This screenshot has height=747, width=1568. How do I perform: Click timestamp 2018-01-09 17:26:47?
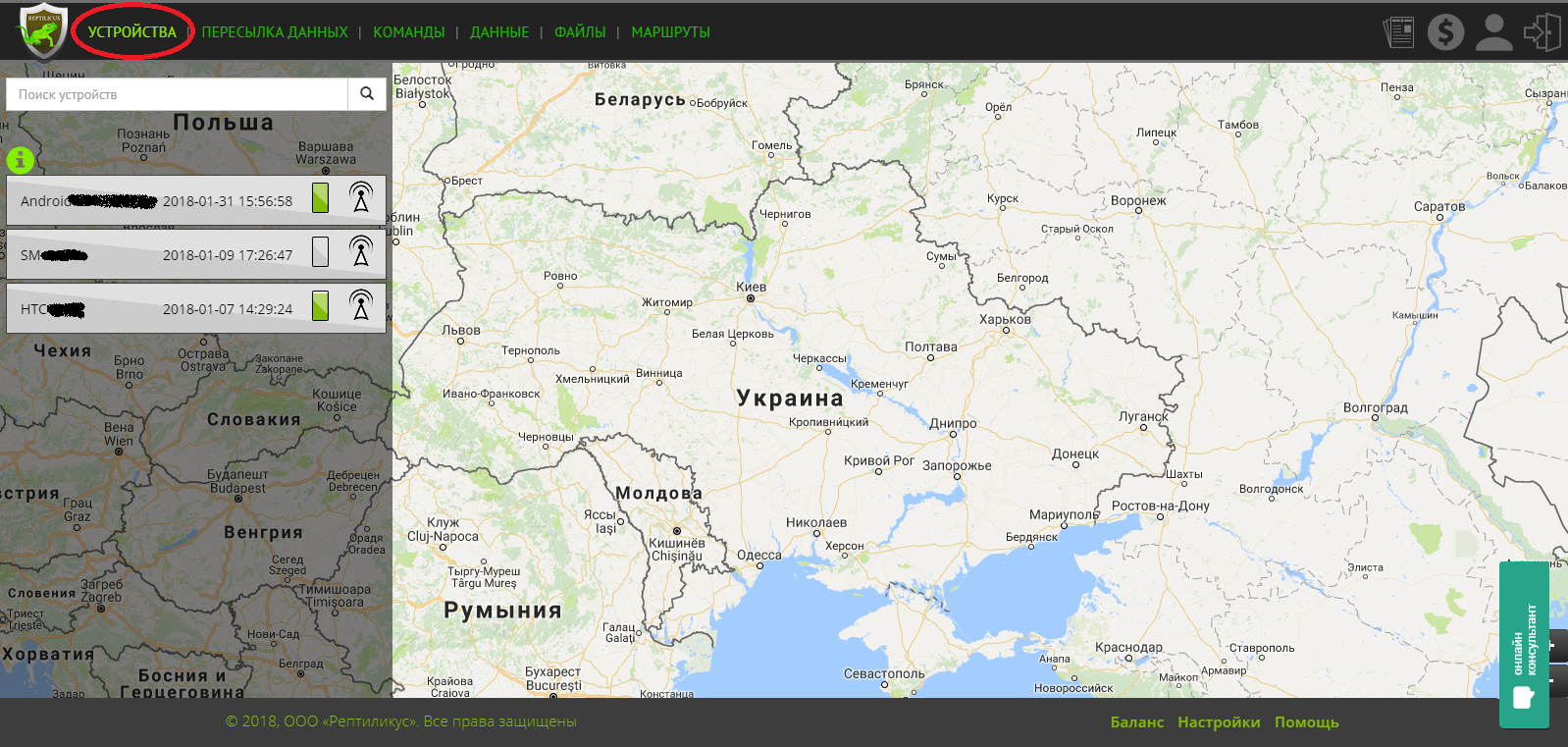(228, 255)
